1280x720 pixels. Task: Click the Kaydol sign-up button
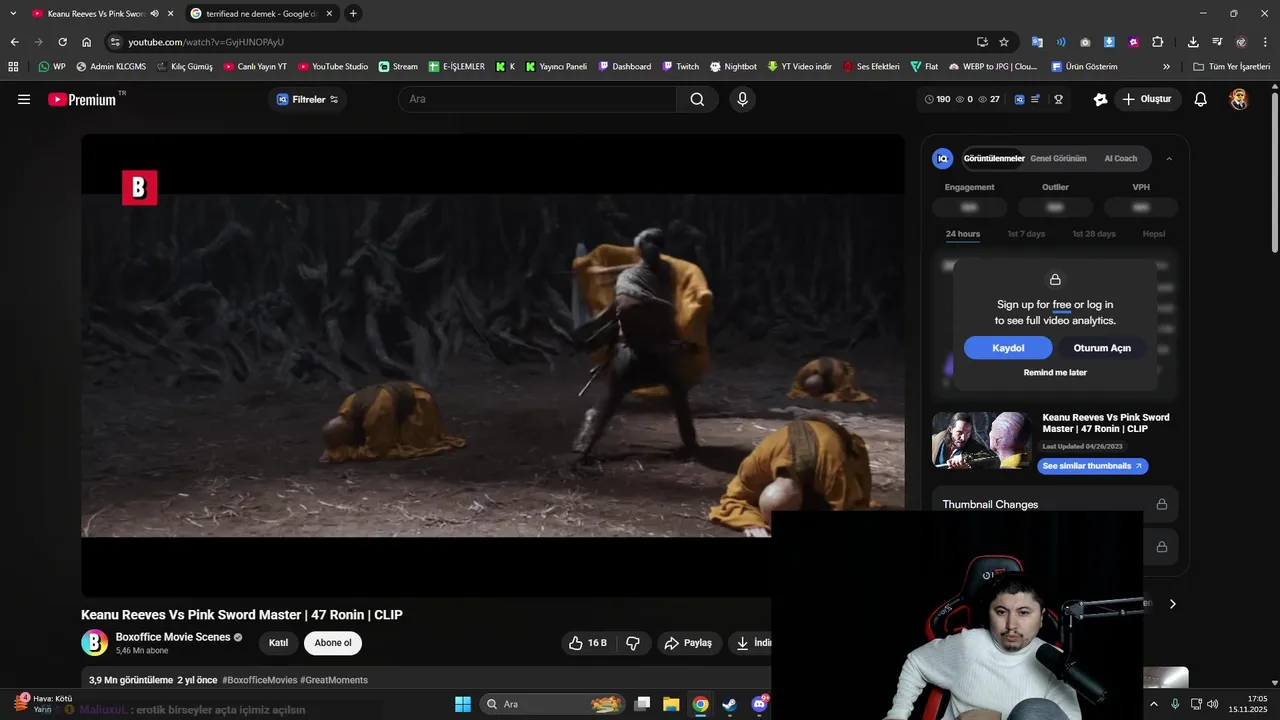click(x=1008, y=348)
